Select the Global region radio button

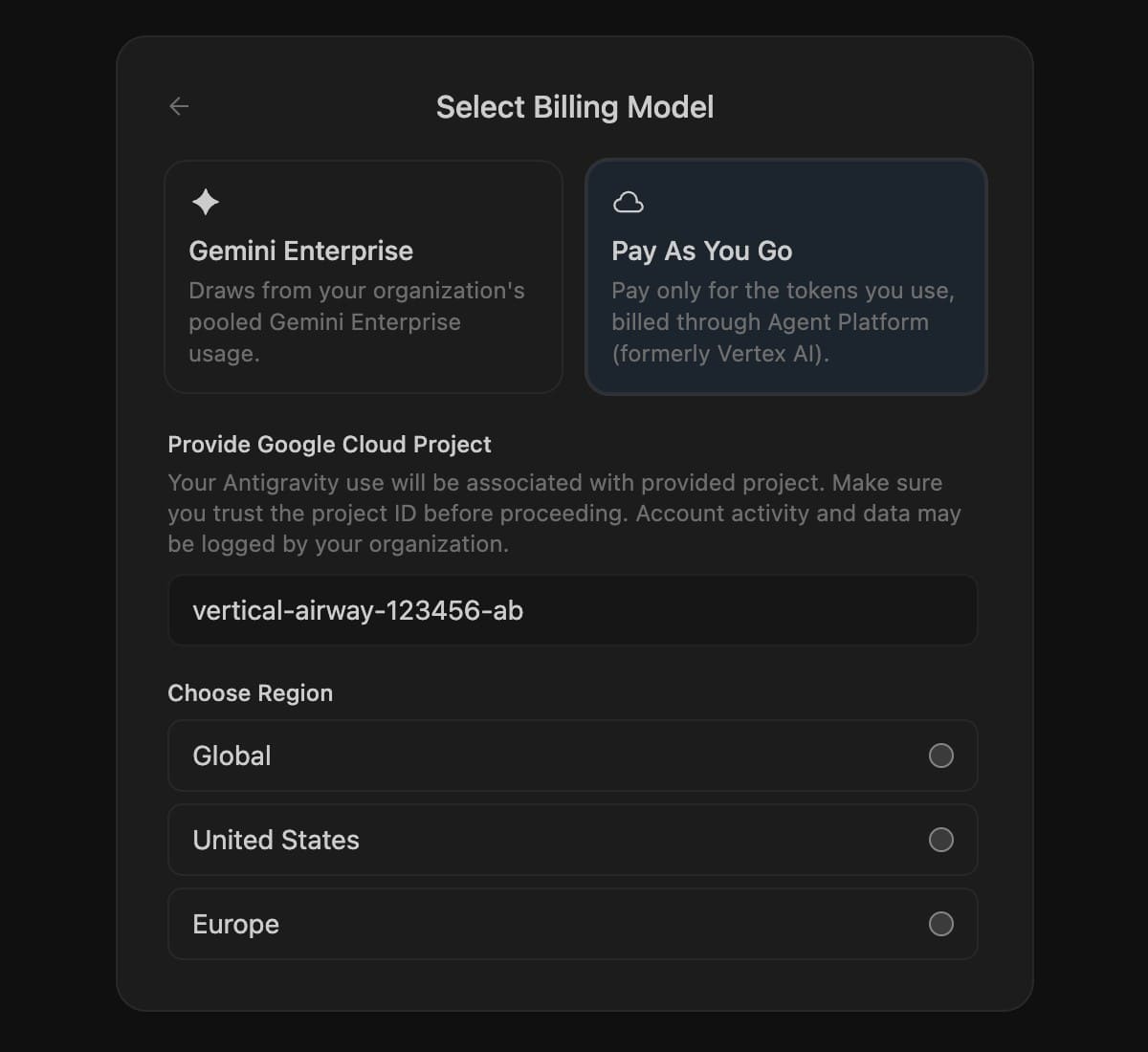point(941,756)
